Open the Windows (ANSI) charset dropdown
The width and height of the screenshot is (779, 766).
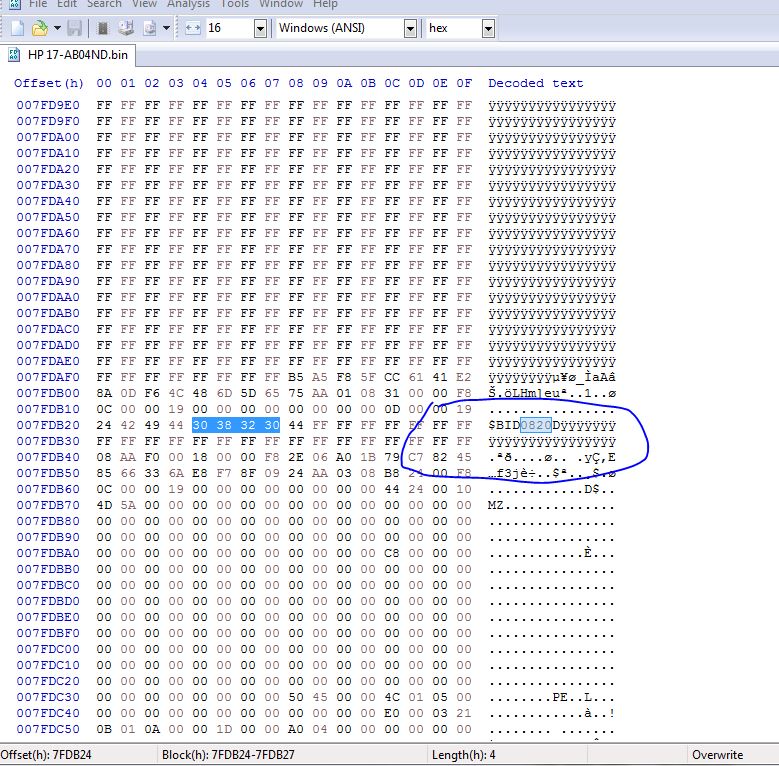412,28
